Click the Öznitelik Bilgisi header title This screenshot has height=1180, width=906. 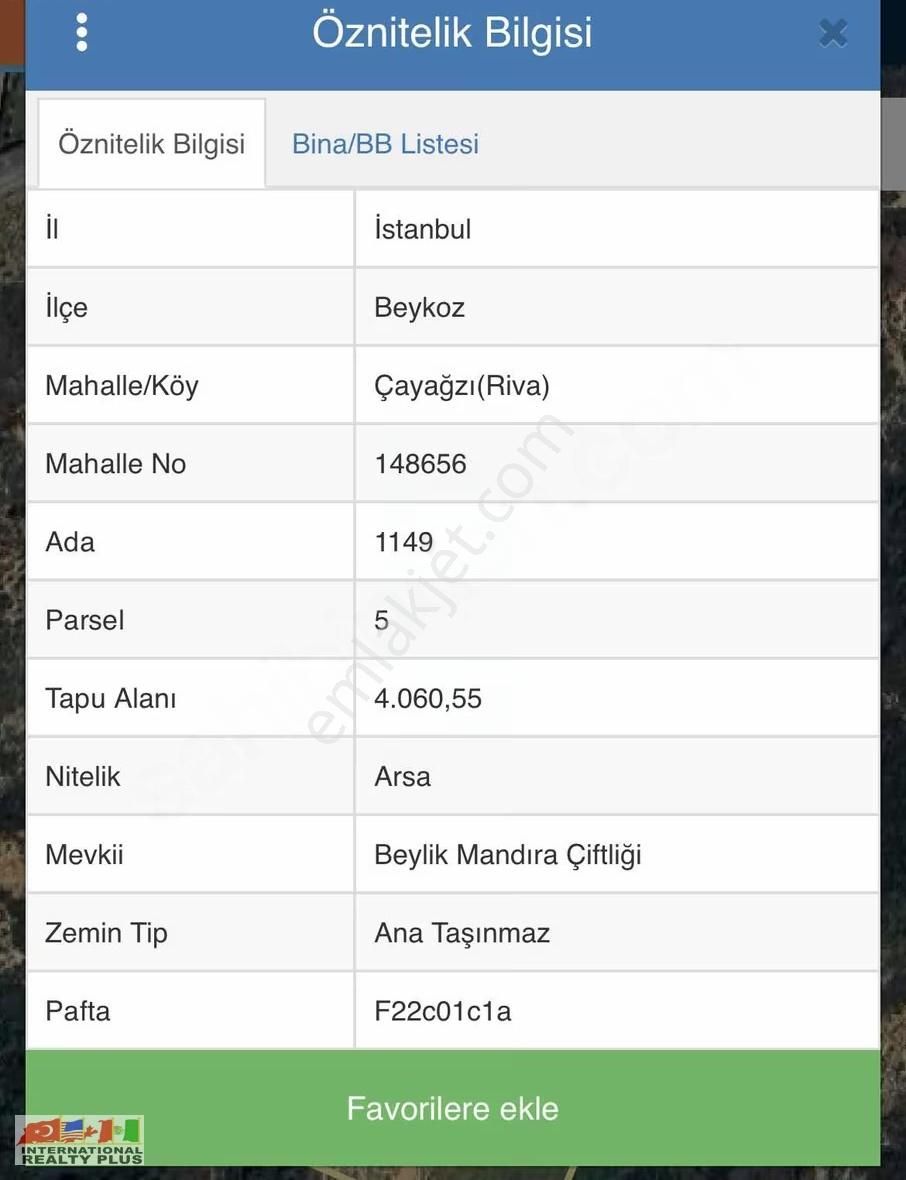452,33
